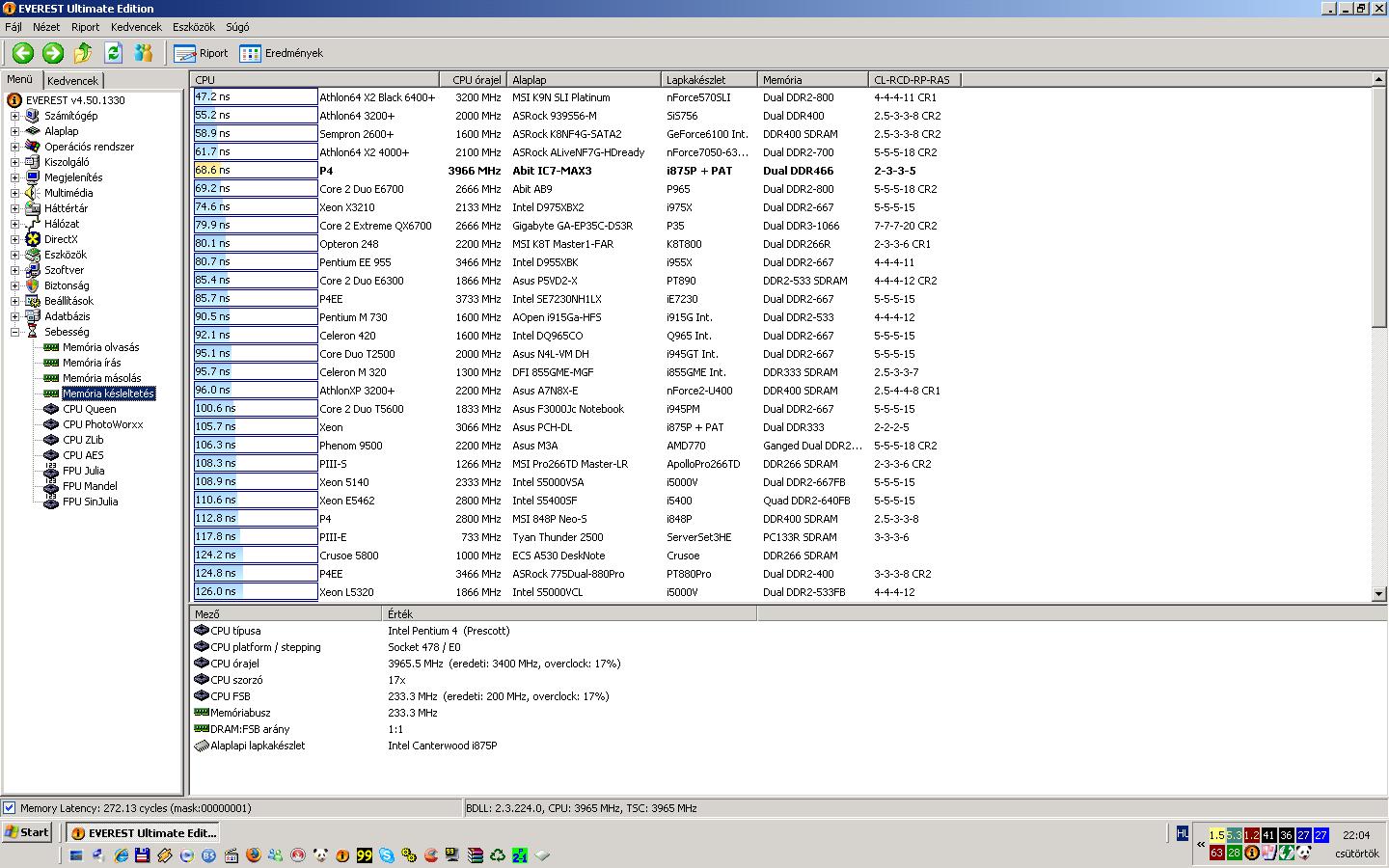This screenshot has width=1389, height=868.
Task: Expand the Alaplap tree node
Action: [14, 131]
